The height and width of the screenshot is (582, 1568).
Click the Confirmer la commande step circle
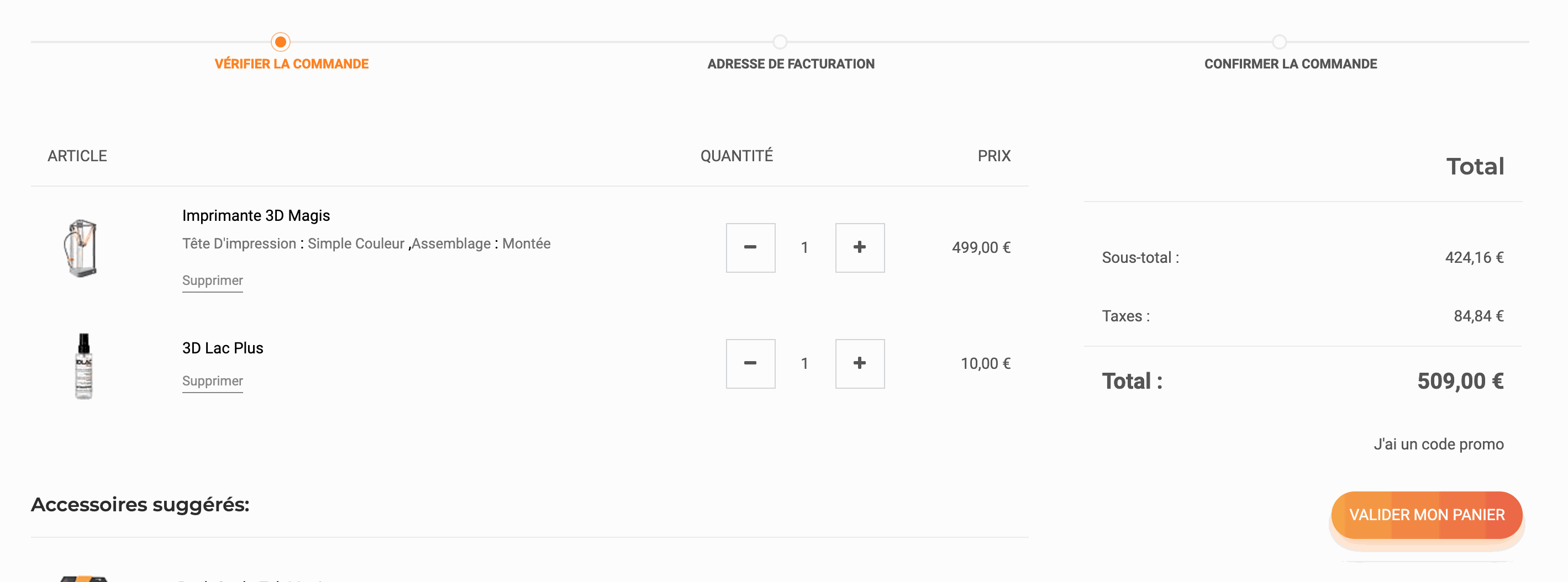click(x=1280, y=42)
